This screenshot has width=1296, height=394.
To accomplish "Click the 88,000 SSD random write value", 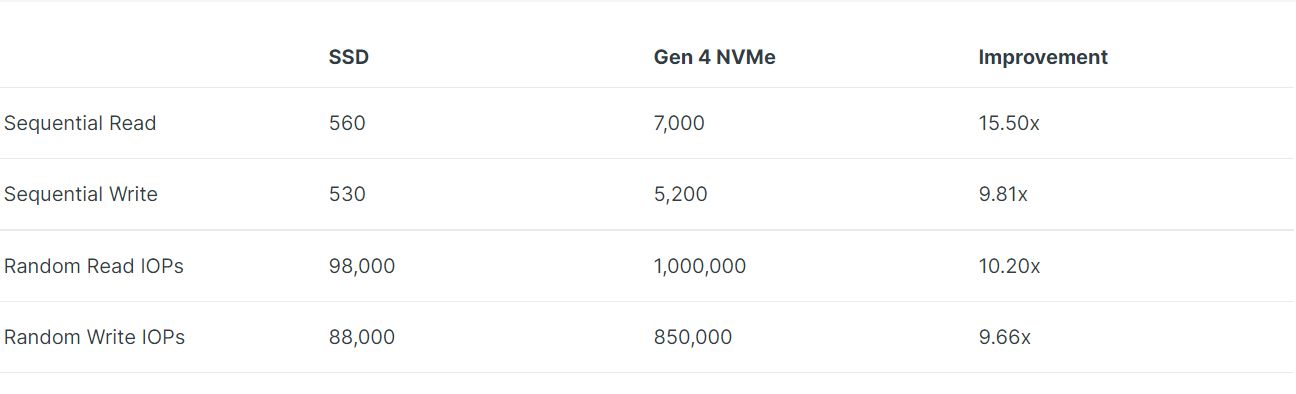I will pyautogui.click(x=362, y=337).
